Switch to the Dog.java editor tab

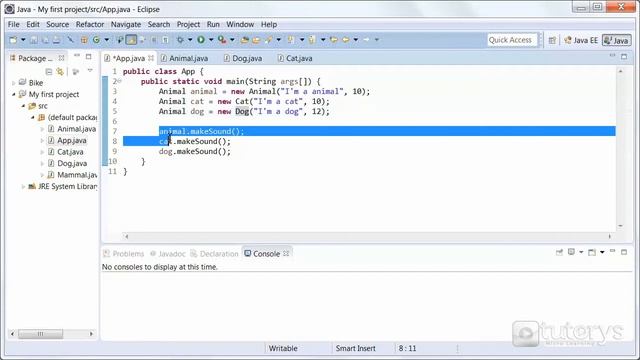pos(243,58)
